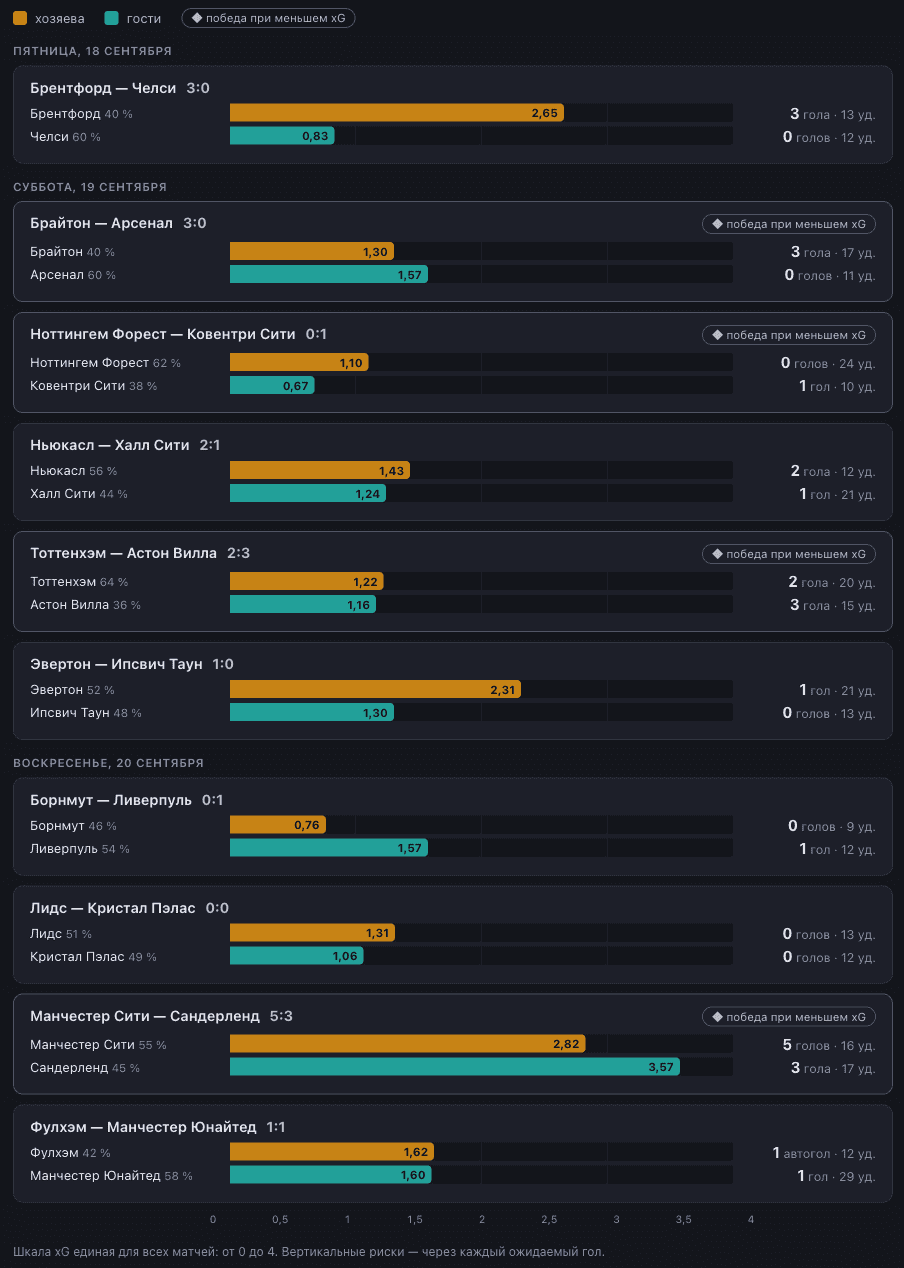The image size is (904, 1268).
Task: Select the legend badge победа при меньшем xG
Action: [x=268, y=18]
